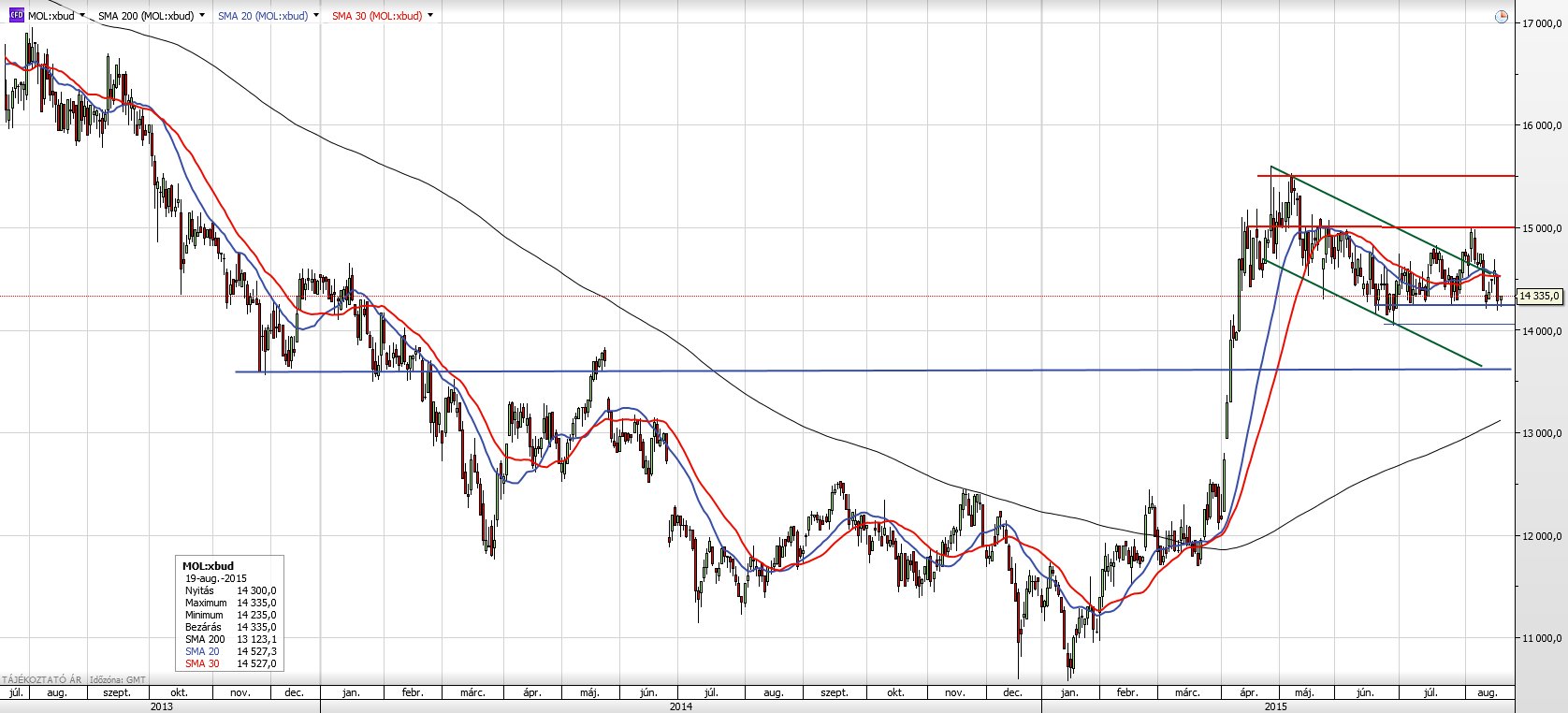Click the jún. 2014 month label

pyautogui.click(x=648, y=692)
